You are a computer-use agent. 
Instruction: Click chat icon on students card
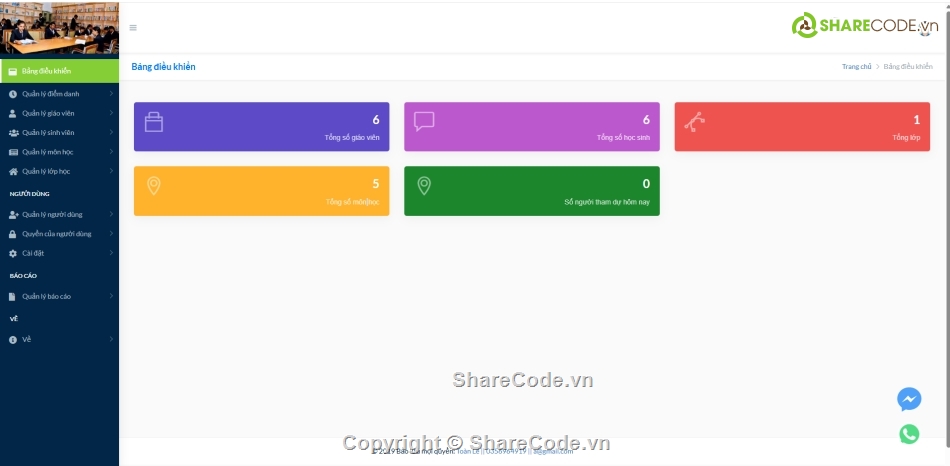click(424, 121)
